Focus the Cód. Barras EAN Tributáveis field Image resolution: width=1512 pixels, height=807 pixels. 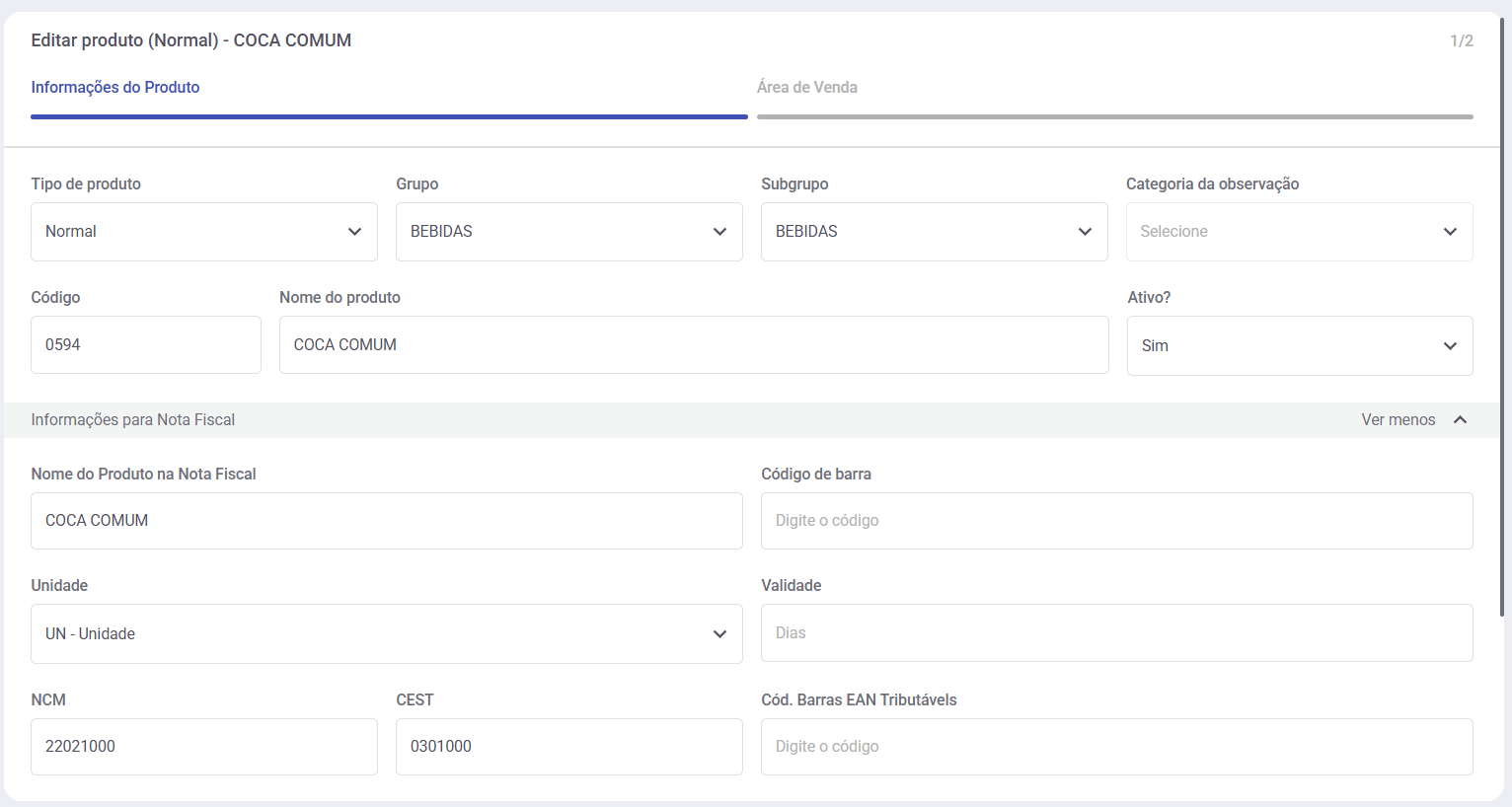click(x=1117, y=747)
